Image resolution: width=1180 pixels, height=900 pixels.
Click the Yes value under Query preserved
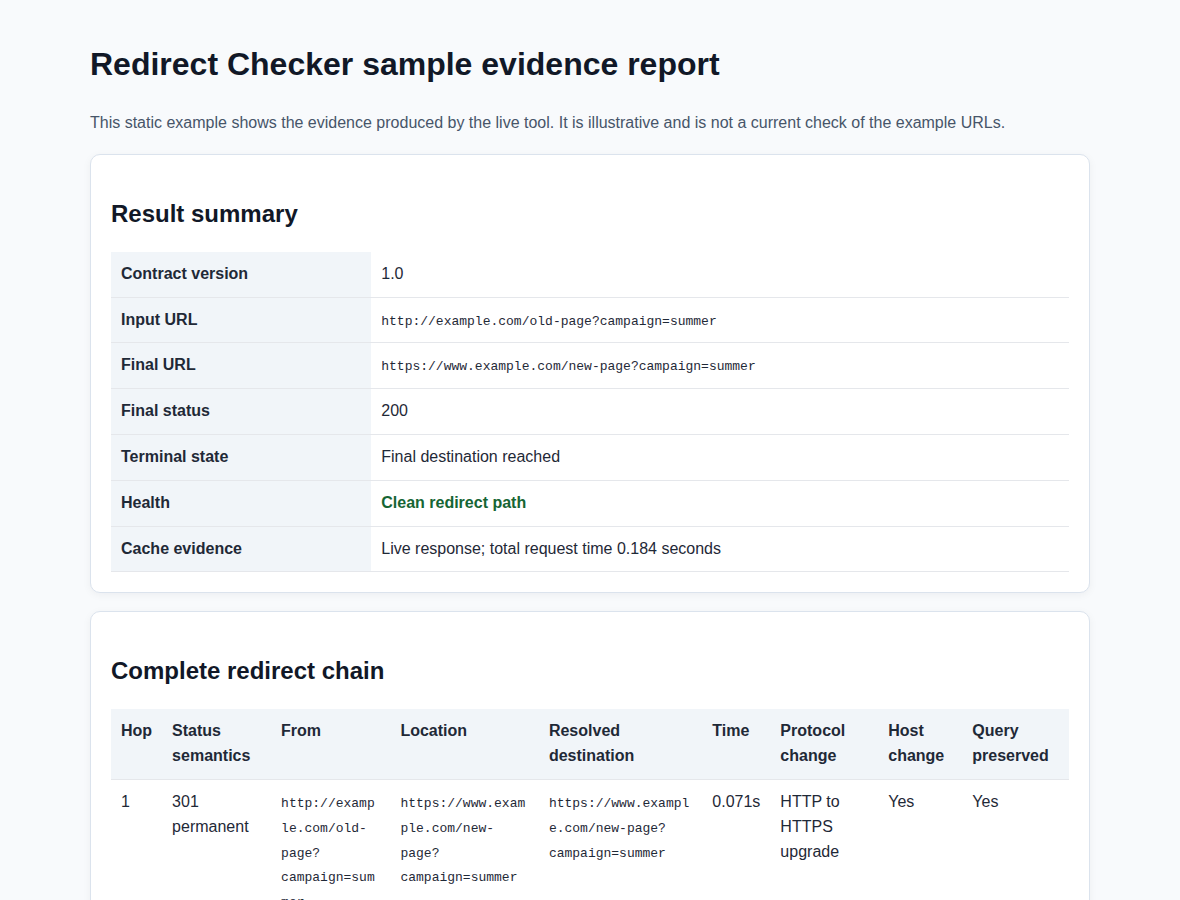pyautogui.click(x=985, y=801)
